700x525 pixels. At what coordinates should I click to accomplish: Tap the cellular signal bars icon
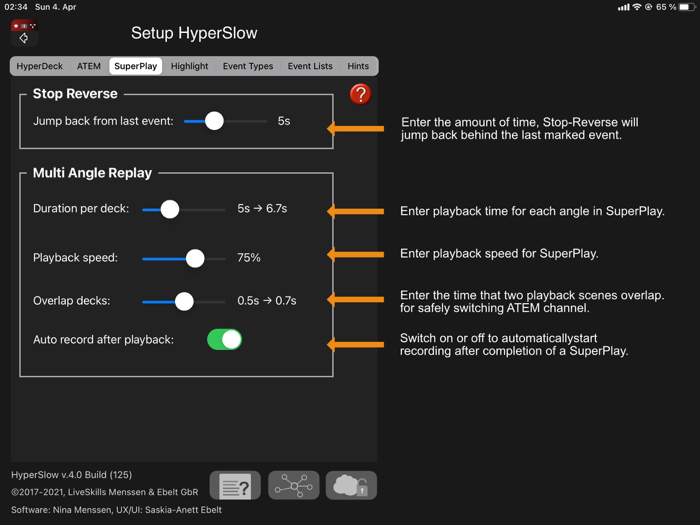click(x=624, y=7)
